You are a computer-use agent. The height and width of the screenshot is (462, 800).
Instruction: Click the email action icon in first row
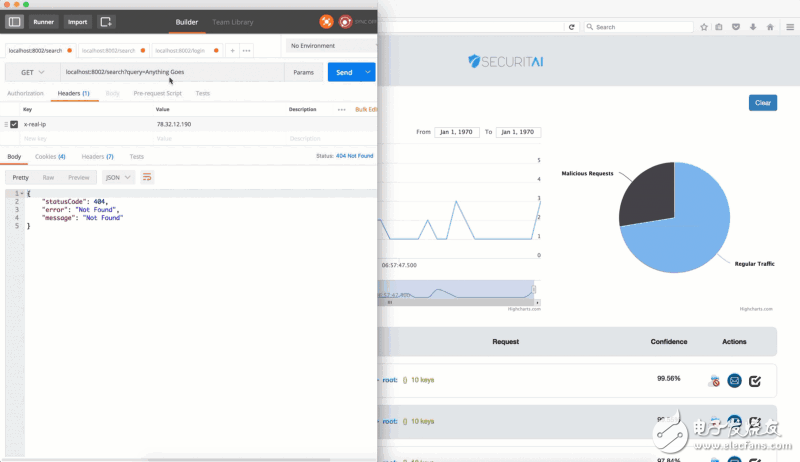pos(734,380)
